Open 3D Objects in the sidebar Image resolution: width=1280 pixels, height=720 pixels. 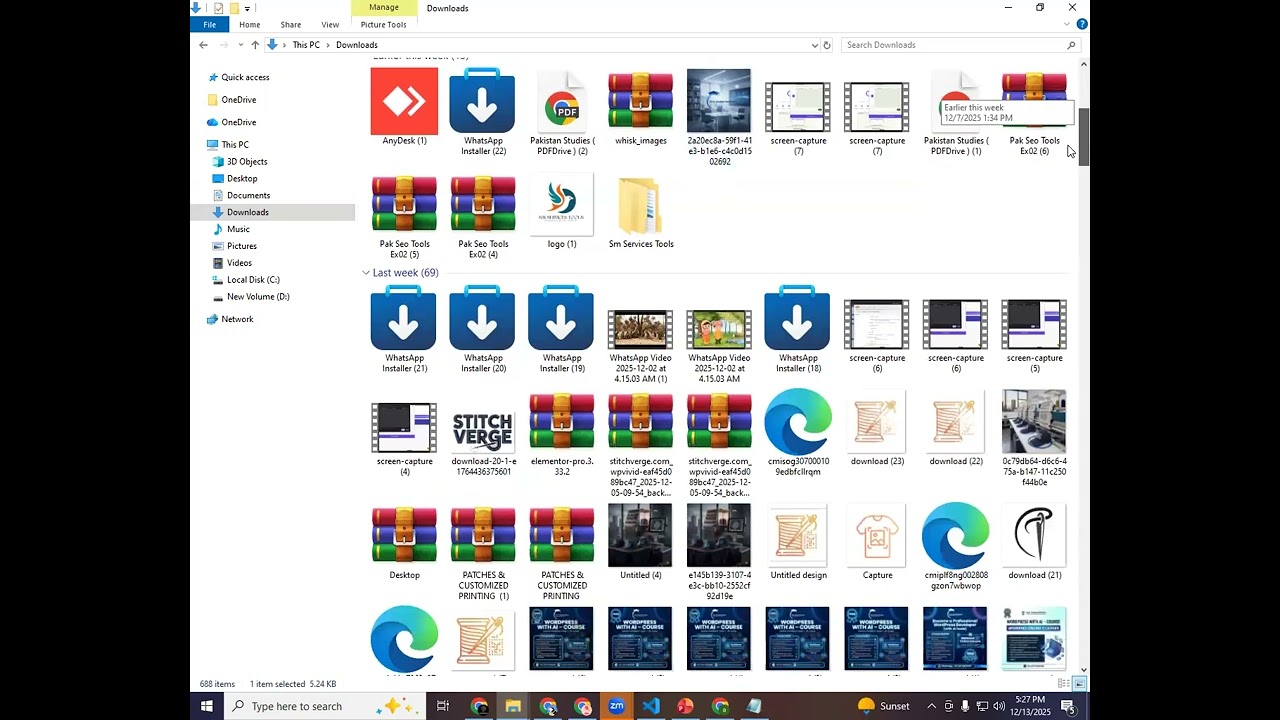tap(247, 162)
